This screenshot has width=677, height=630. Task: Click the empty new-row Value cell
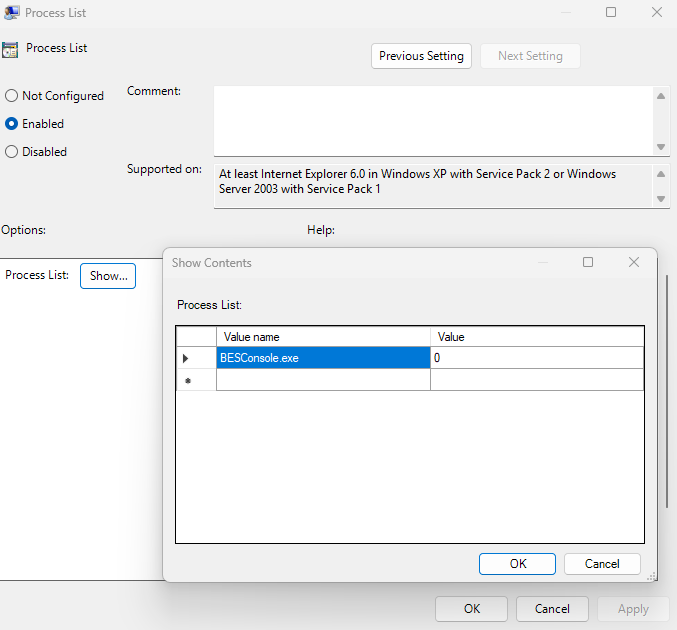tap(537, 380)
